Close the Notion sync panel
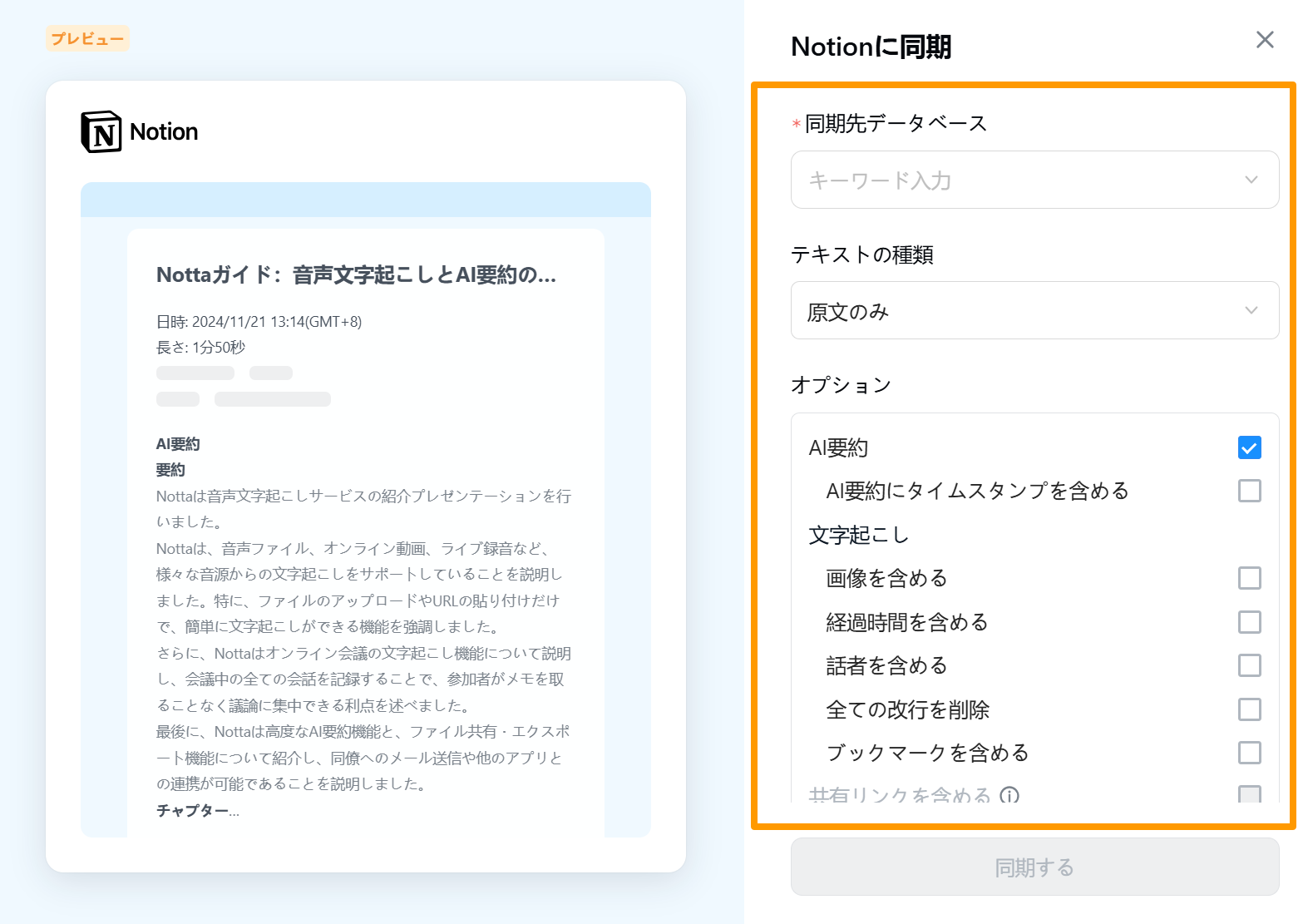The width and height of the screenshot is (1308, 924). (x=1265, y=40)
